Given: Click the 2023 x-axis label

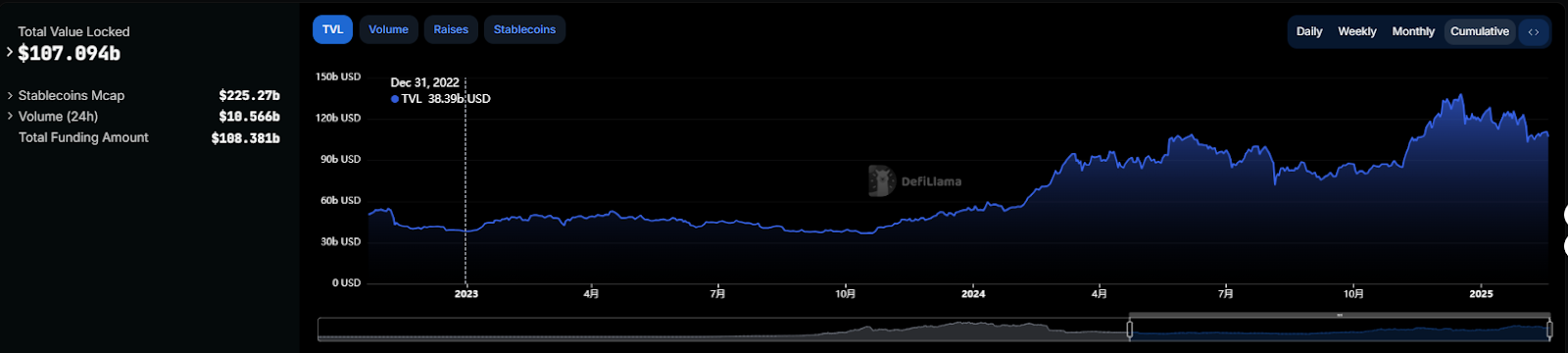Looking at the screenshot, I should (x=466, y=294).
